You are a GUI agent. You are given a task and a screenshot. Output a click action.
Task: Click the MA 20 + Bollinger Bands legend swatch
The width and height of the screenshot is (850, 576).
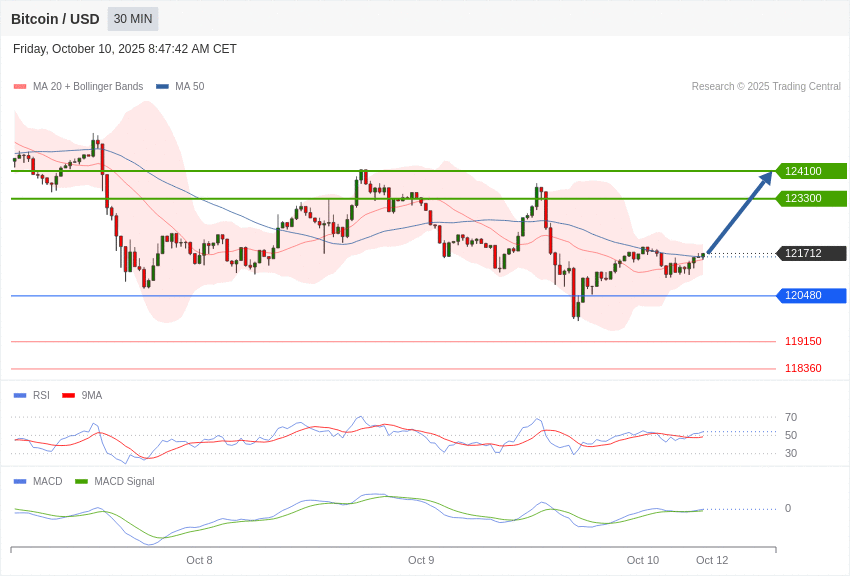click(20, 87)
